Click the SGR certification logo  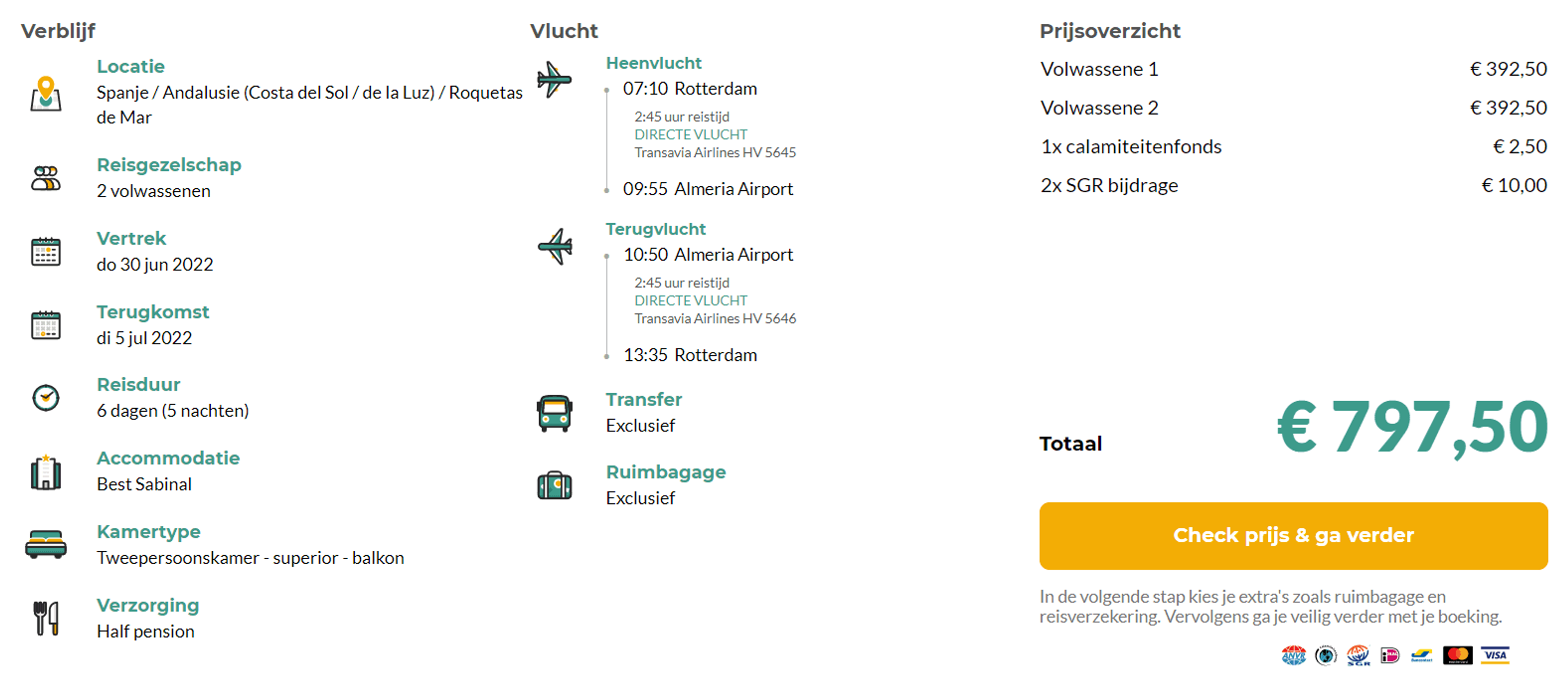point(1358,655)
